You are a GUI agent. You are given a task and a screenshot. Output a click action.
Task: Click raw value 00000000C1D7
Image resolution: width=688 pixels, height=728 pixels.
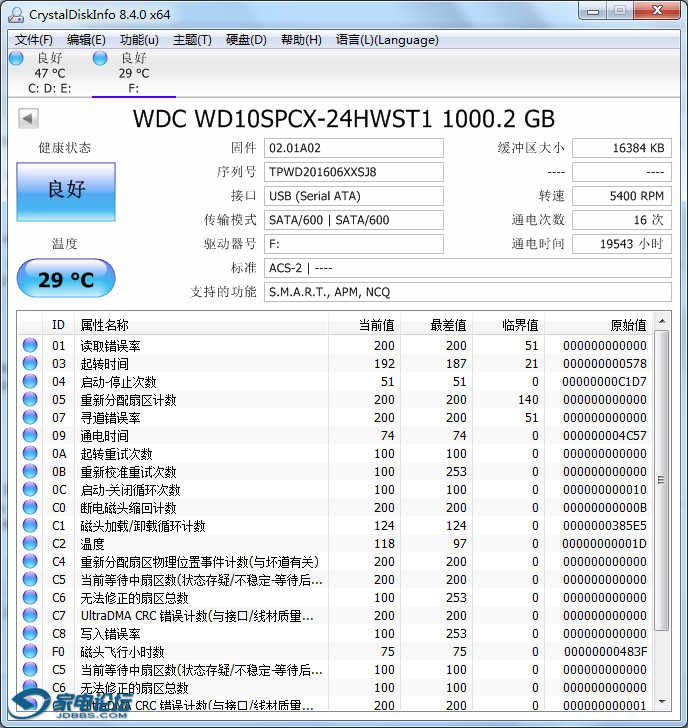click(x=604, y=382)
